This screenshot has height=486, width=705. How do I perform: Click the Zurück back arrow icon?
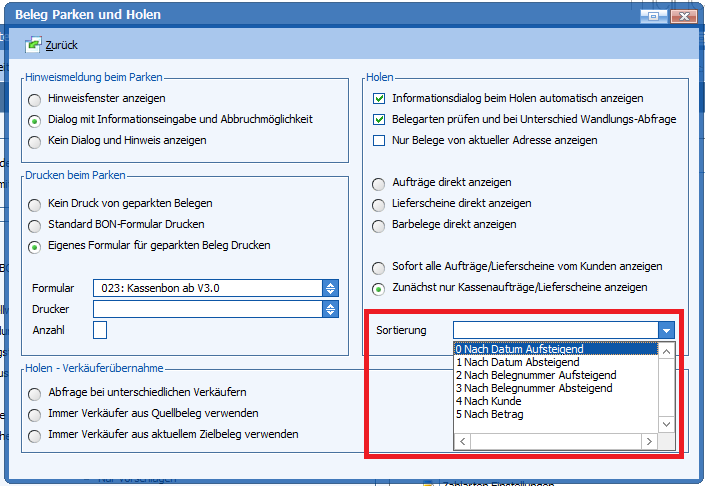[x=34, y=45]
